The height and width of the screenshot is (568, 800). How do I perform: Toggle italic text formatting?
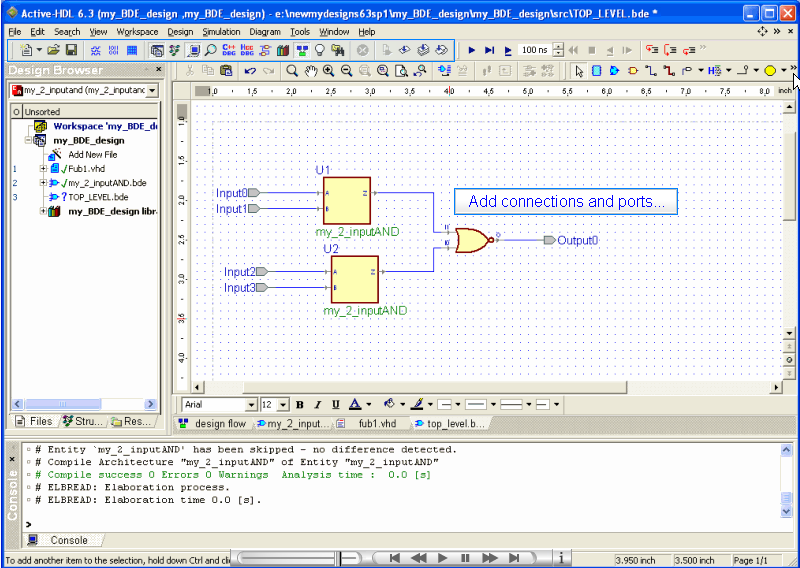point(318,405)
